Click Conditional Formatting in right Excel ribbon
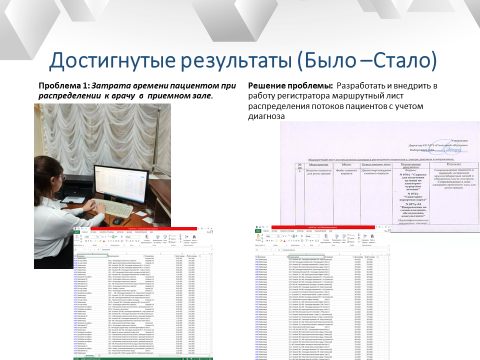 (x=326, y=239)
